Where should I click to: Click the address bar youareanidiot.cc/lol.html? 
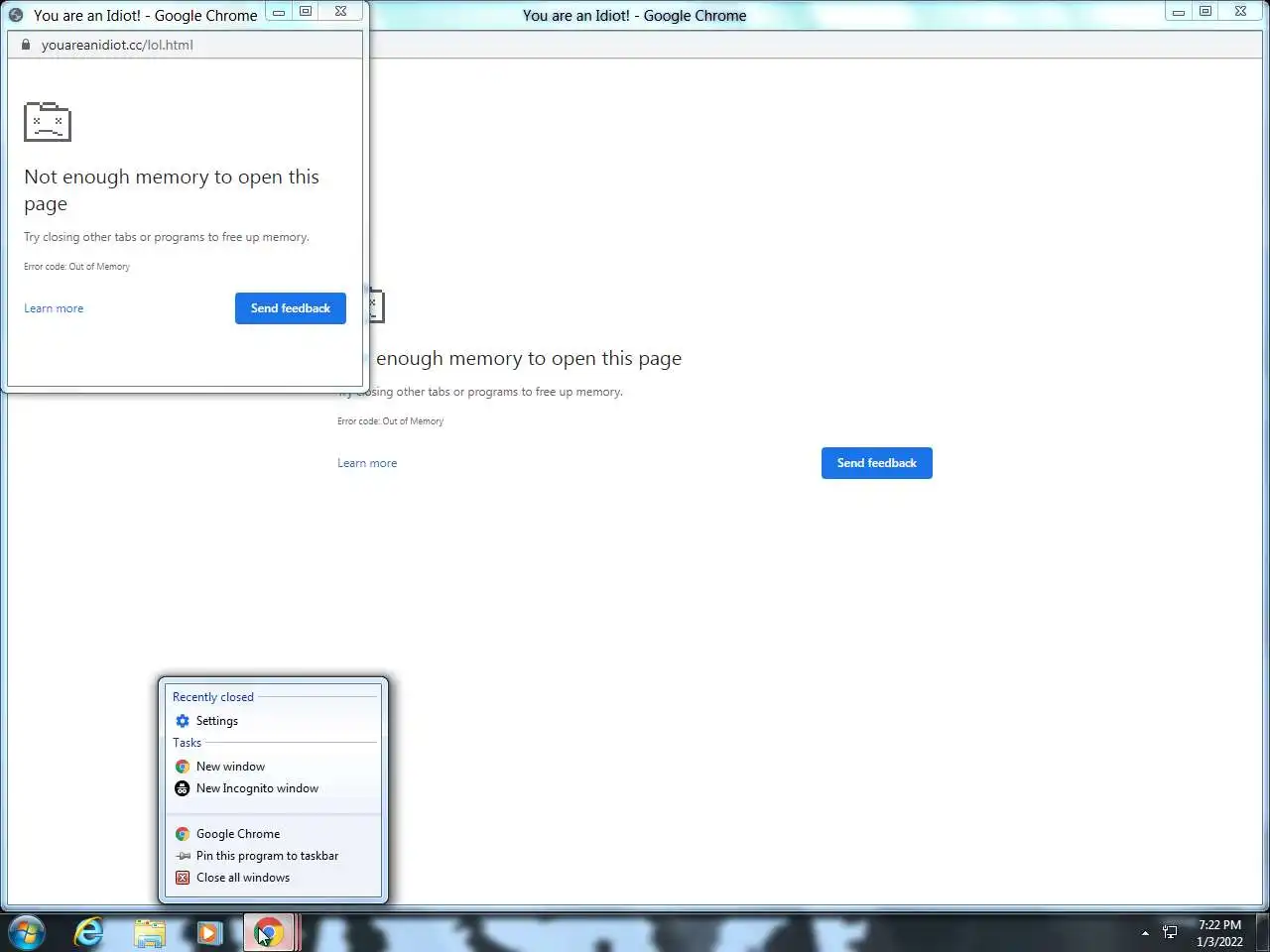[x=117, y=45]
